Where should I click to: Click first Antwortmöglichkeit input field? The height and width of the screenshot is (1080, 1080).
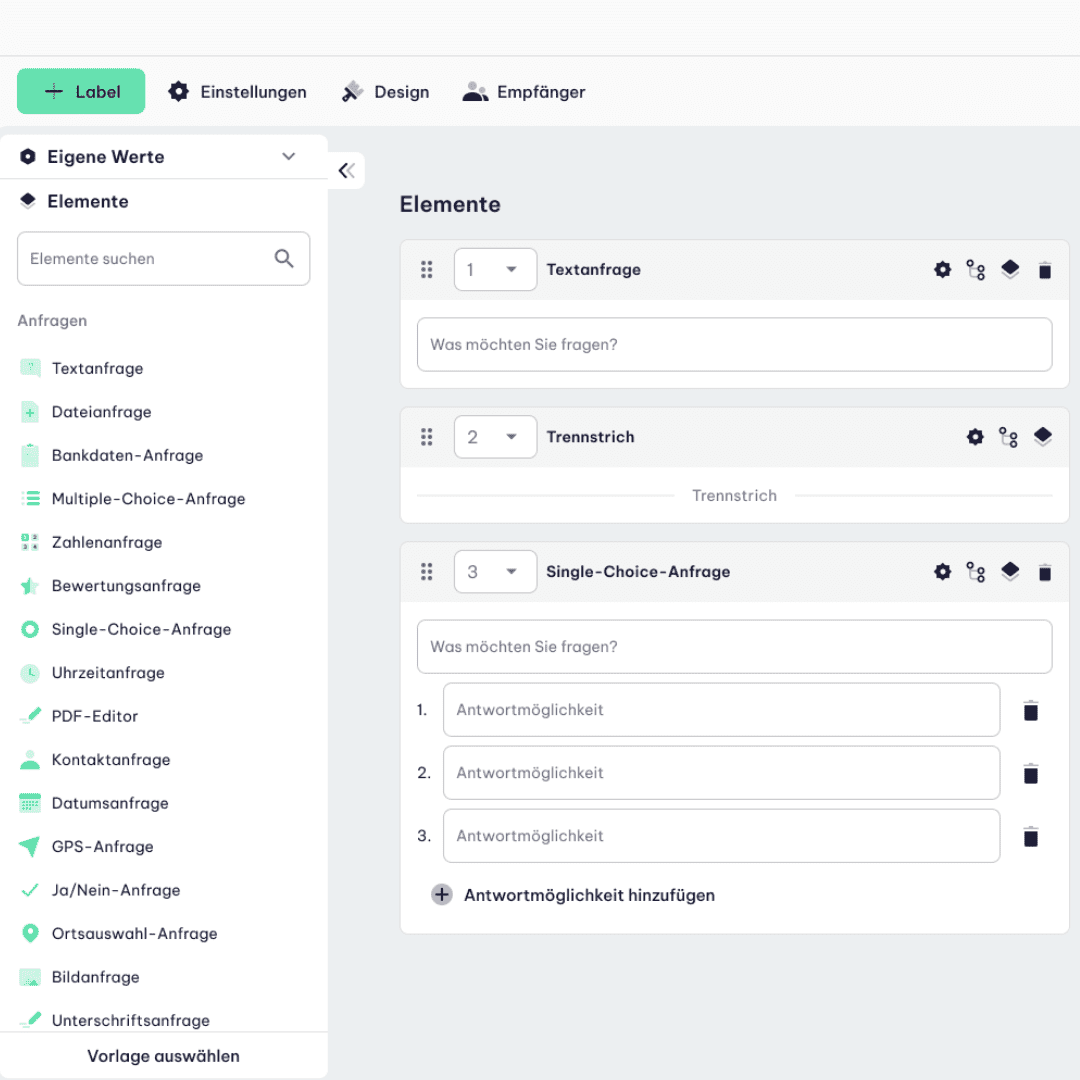tap(721, 709)
